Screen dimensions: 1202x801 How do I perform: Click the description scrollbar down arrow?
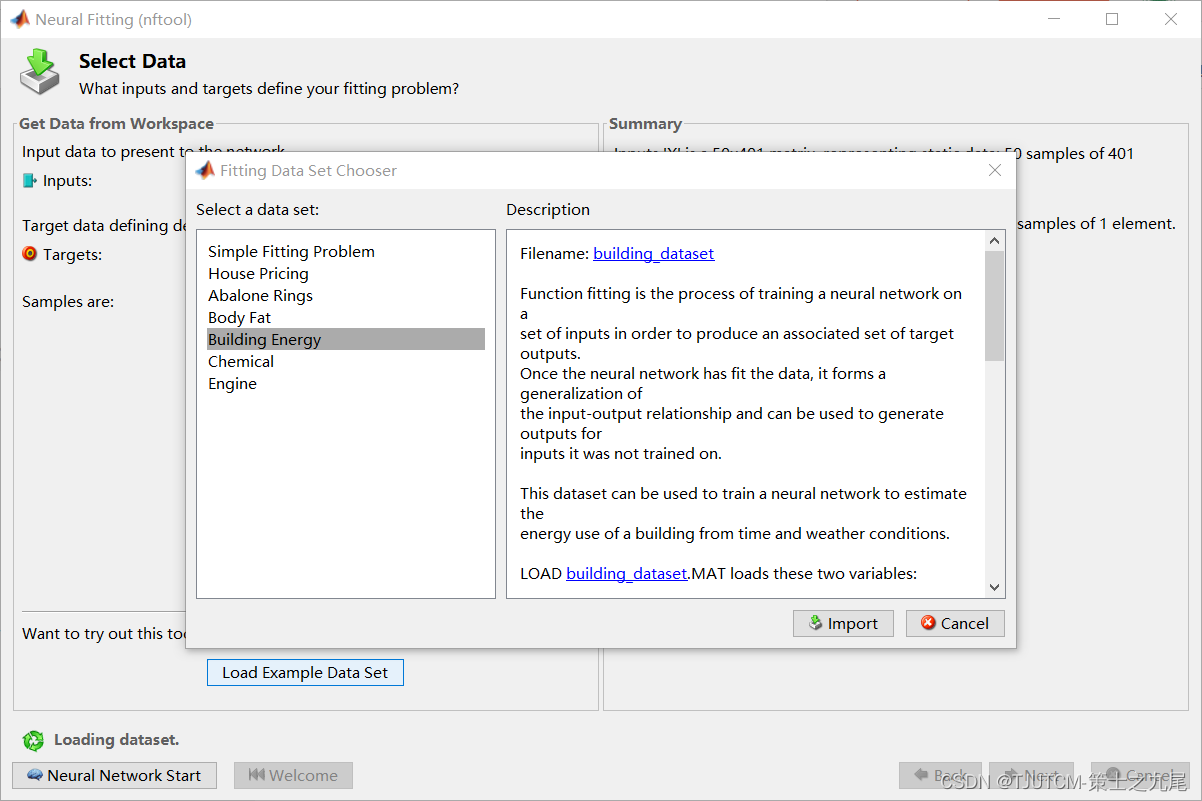point(994,588)
